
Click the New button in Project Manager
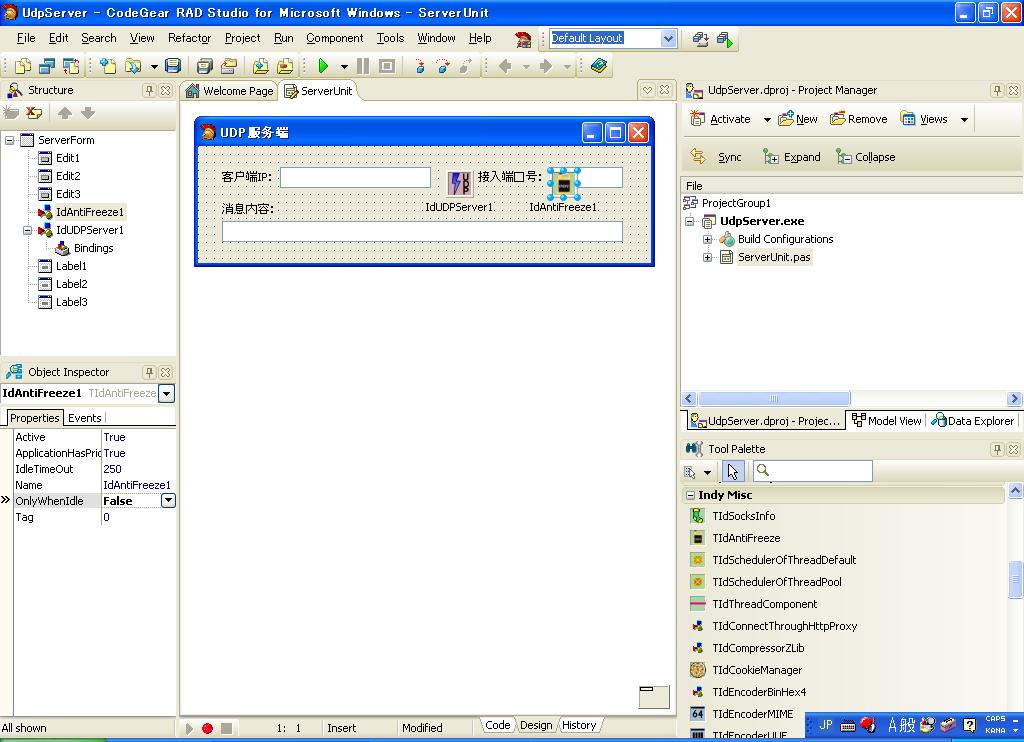798,119
